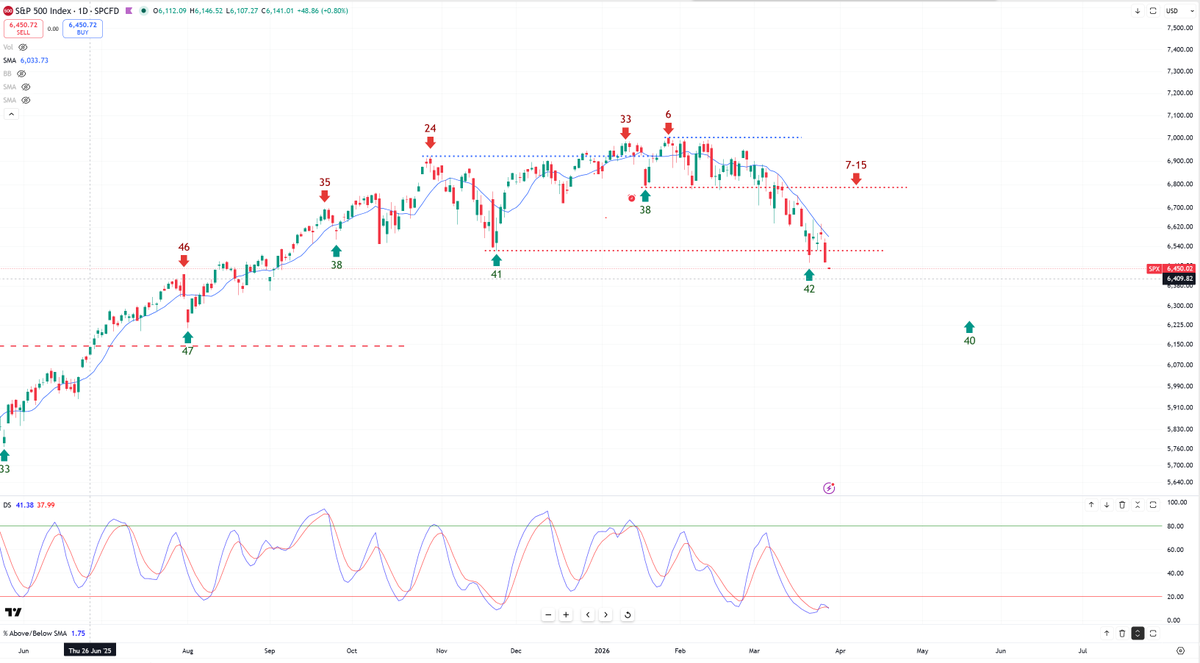The image size is (1200, 663).
Task: Show the first hidden SMA below BB
Action: click(25, 87)
